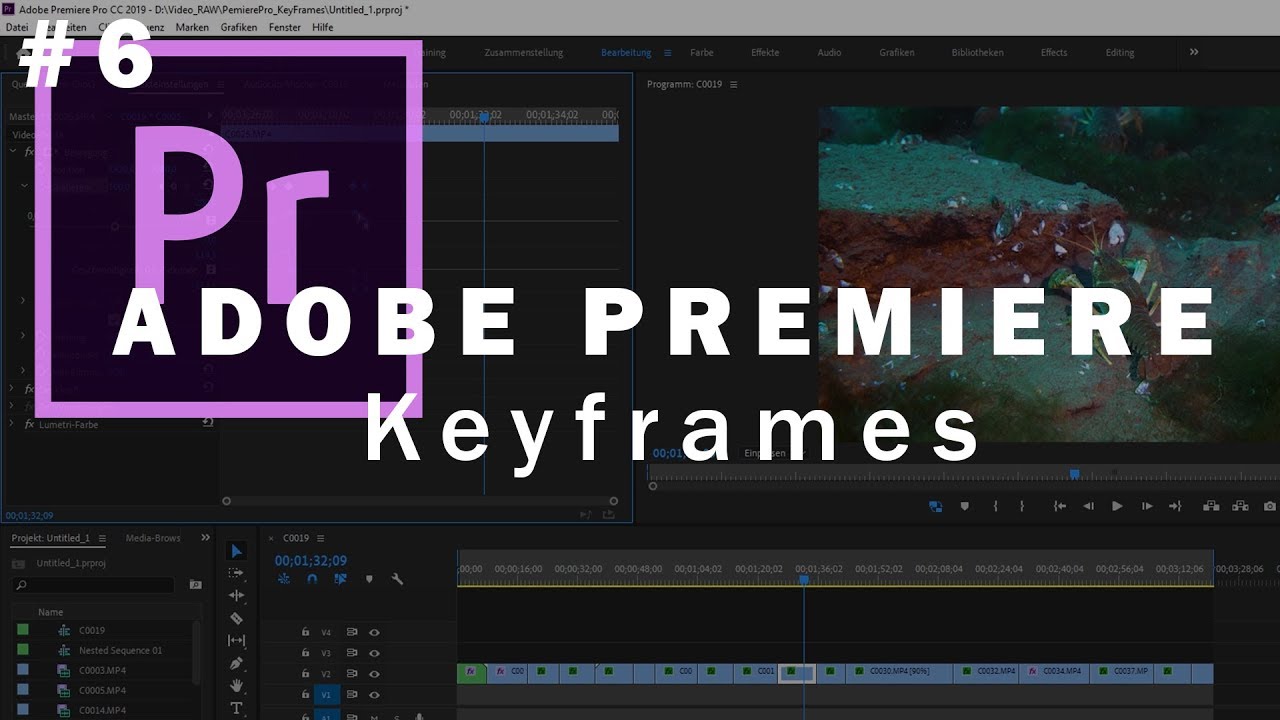1280x720 pixels.
Task: Click timeline timecode 00;01;32;09
Action: [311, 561]
